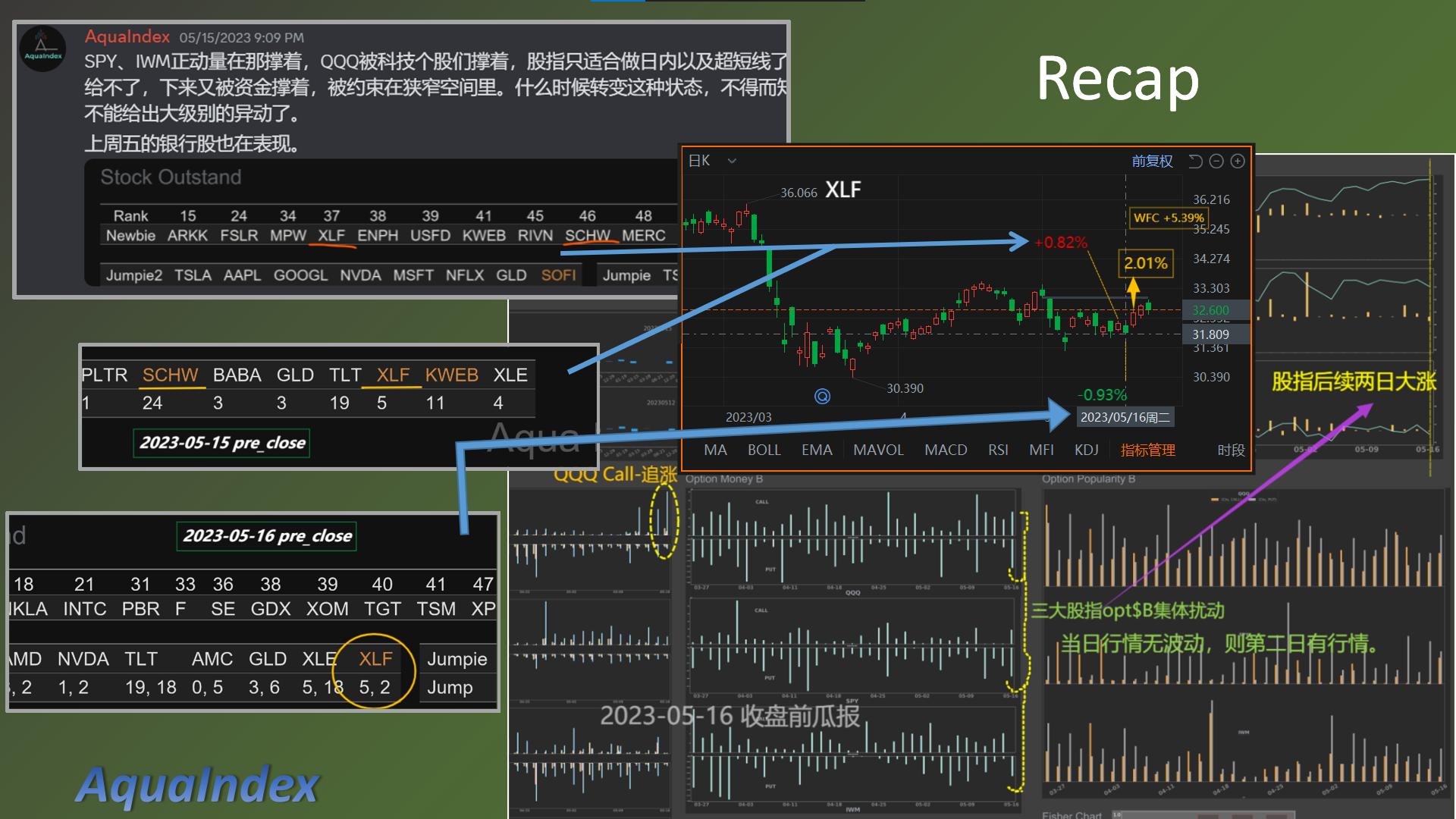Click the circled XLF in 05-16 pre_close table
Screen dimensions: 1456x819
coord(375,659)
